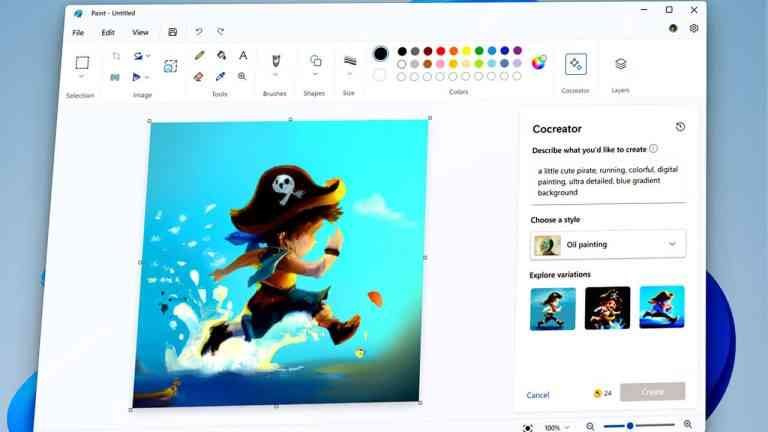
Task: Pick the red palette color
Action: 440,51
